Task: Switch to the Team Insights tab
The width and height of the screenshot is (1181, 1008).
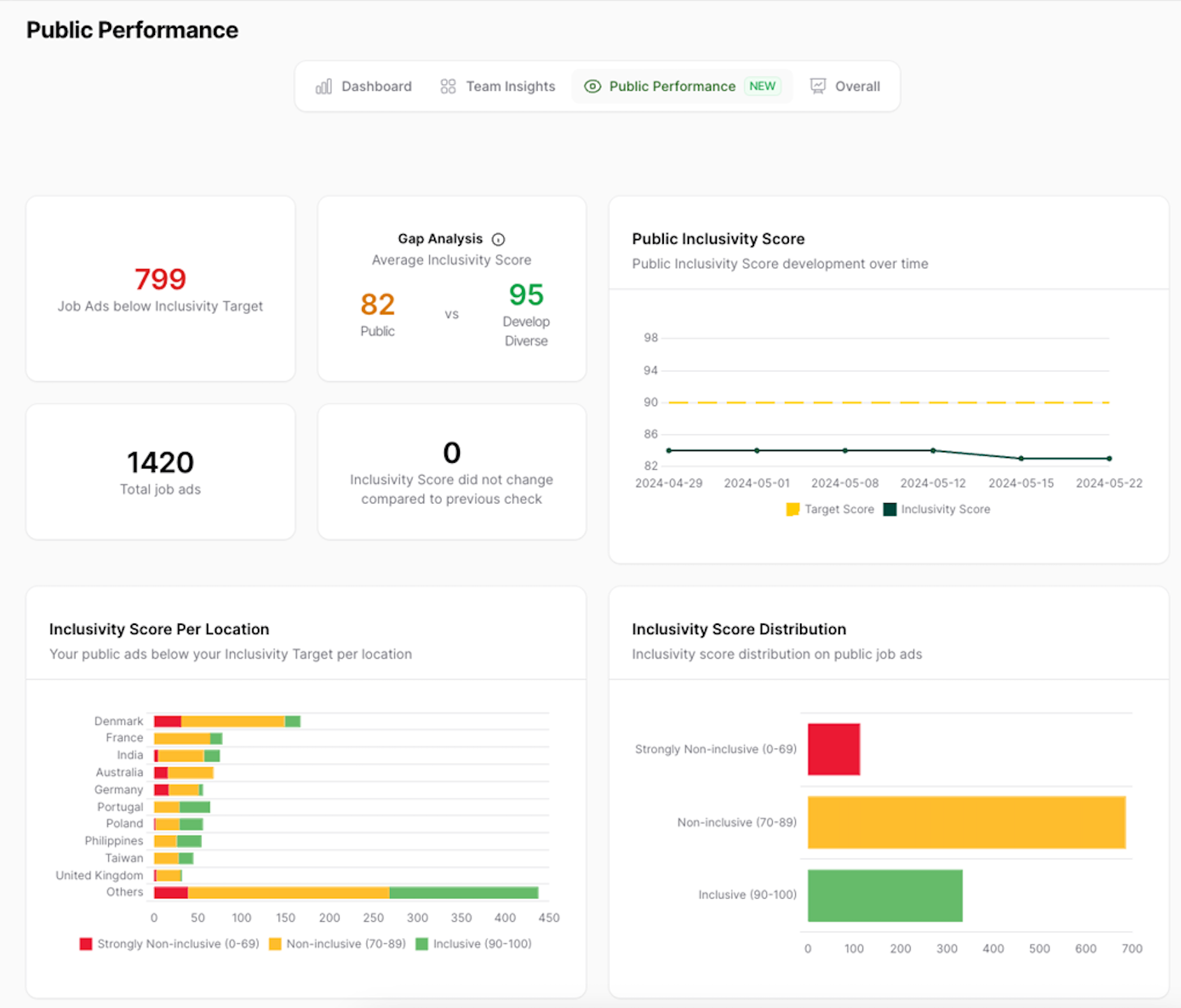Action: tap(510, 87)
